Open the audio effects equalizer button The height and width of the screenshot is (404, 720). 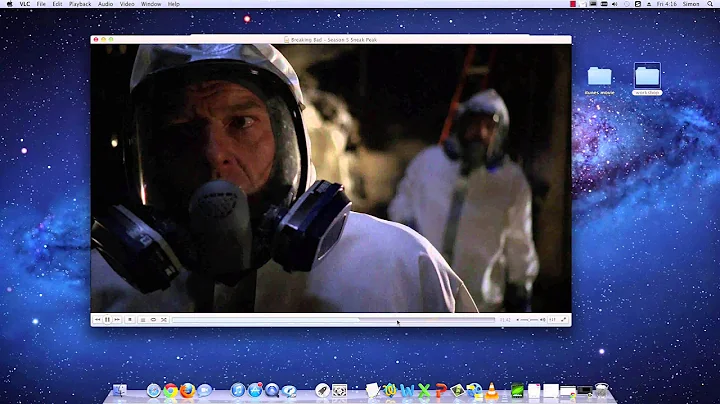pyautogui.click(x=552, y=320)
